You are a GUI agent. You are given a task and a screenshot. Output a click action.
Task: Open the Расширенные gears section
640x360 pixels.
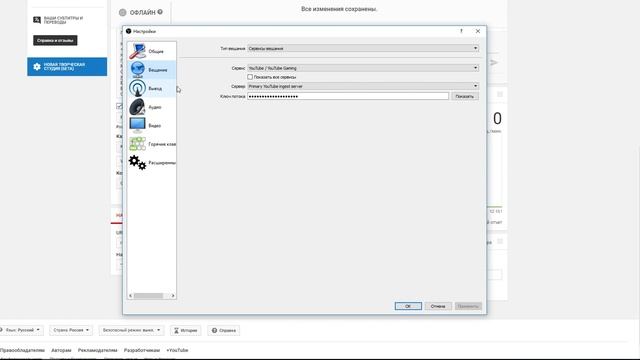(x=151, y=162)
